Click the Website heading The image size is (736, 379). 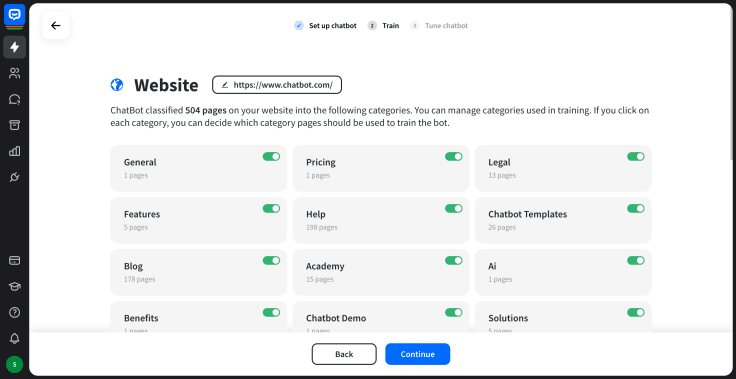[166, 85]
